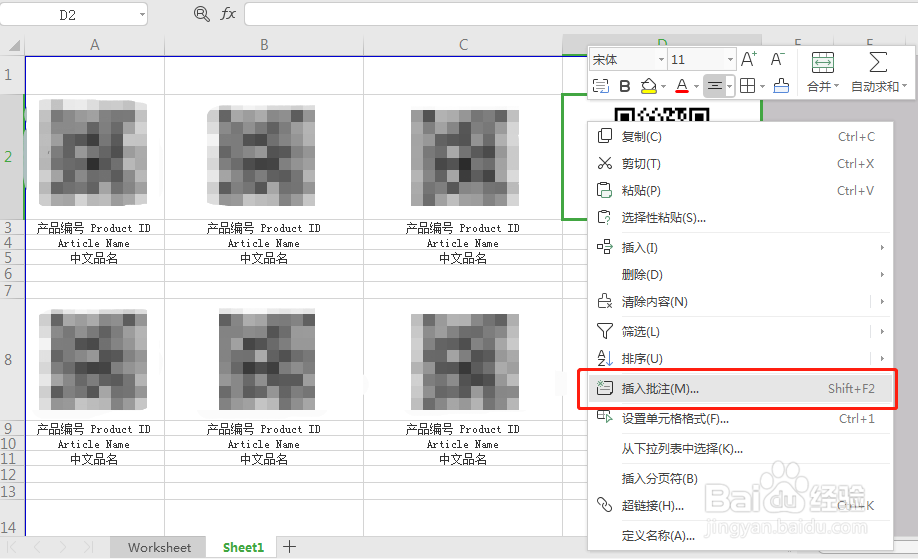918x559 pixels.
Task: Select 超链接(H)... menu entry
Action: coord(740,506)
